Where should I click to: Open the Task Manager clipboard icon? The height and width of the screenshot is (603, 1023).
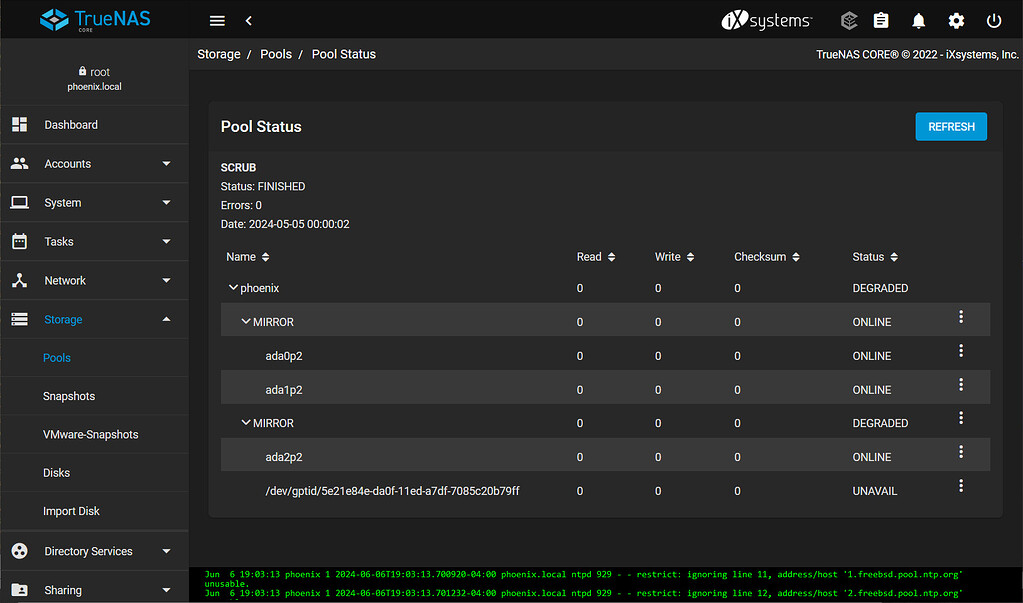(881, 21)
